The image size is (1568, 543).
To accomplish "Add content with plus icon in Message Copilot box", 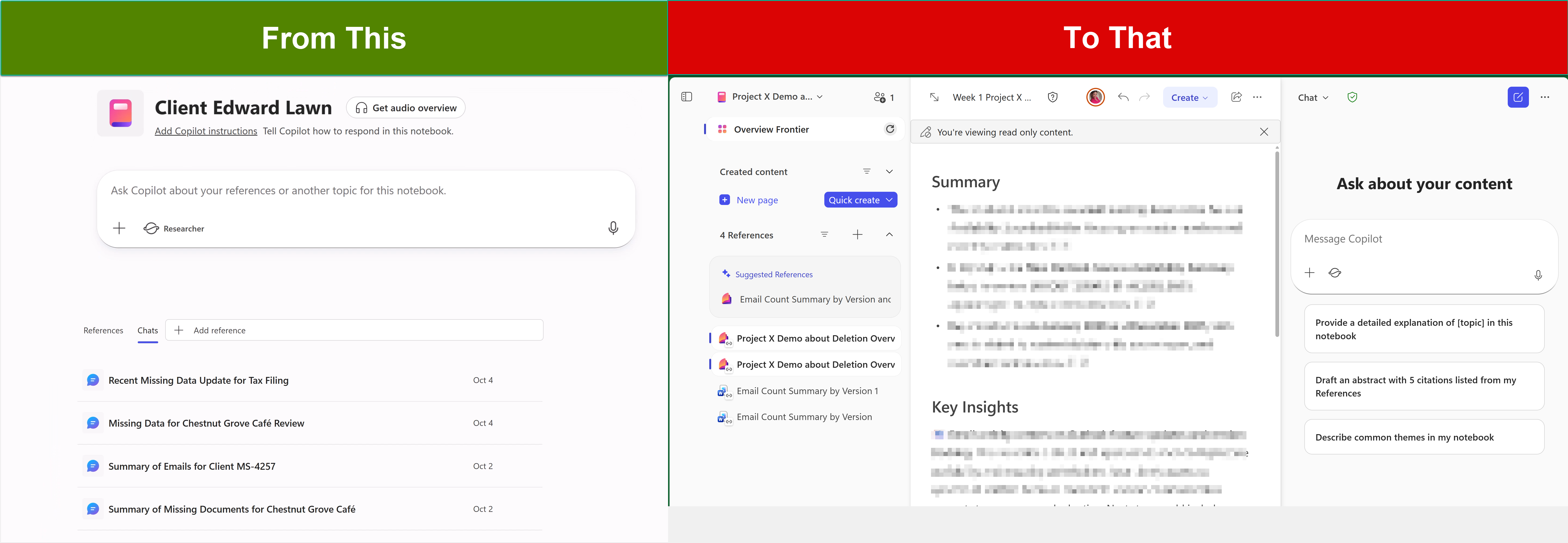I will 1309,273.
